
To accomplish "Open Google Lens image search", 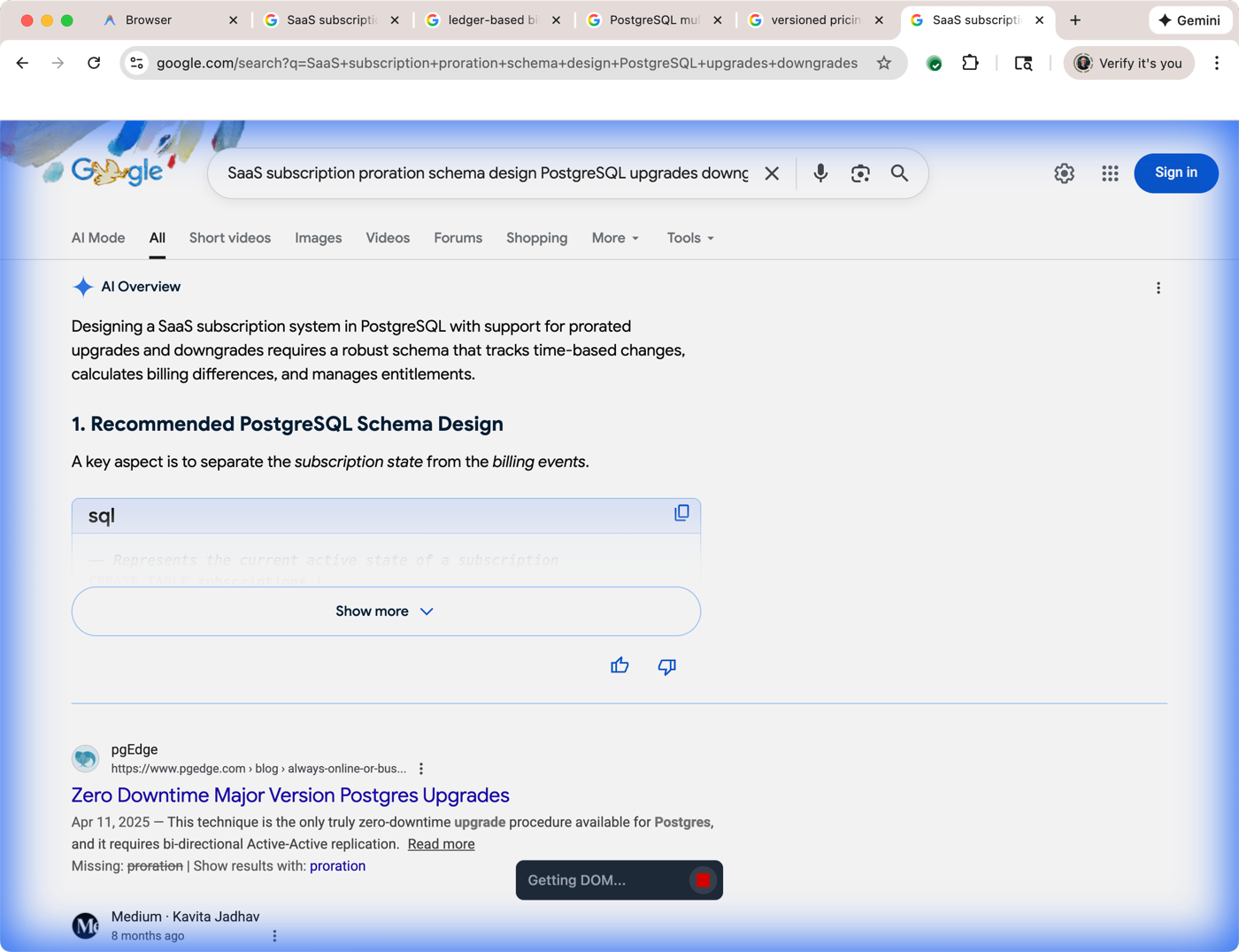I will point(860,173).
